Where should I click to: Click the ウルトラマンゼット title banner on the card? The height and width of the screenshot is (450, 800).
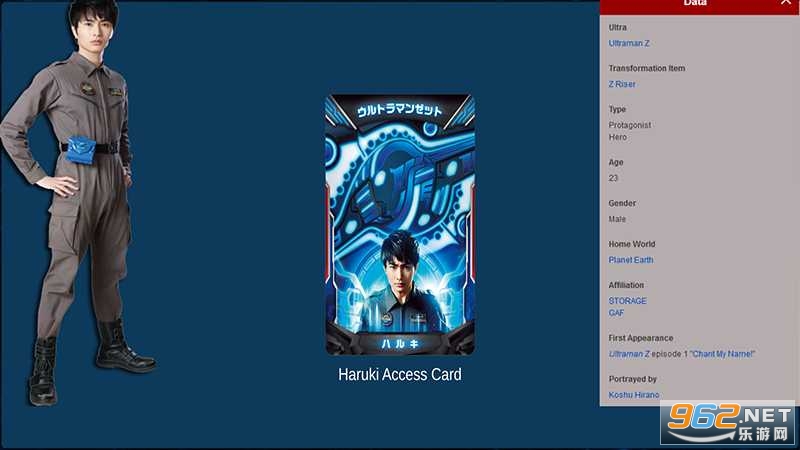click(x=399, y=110)
